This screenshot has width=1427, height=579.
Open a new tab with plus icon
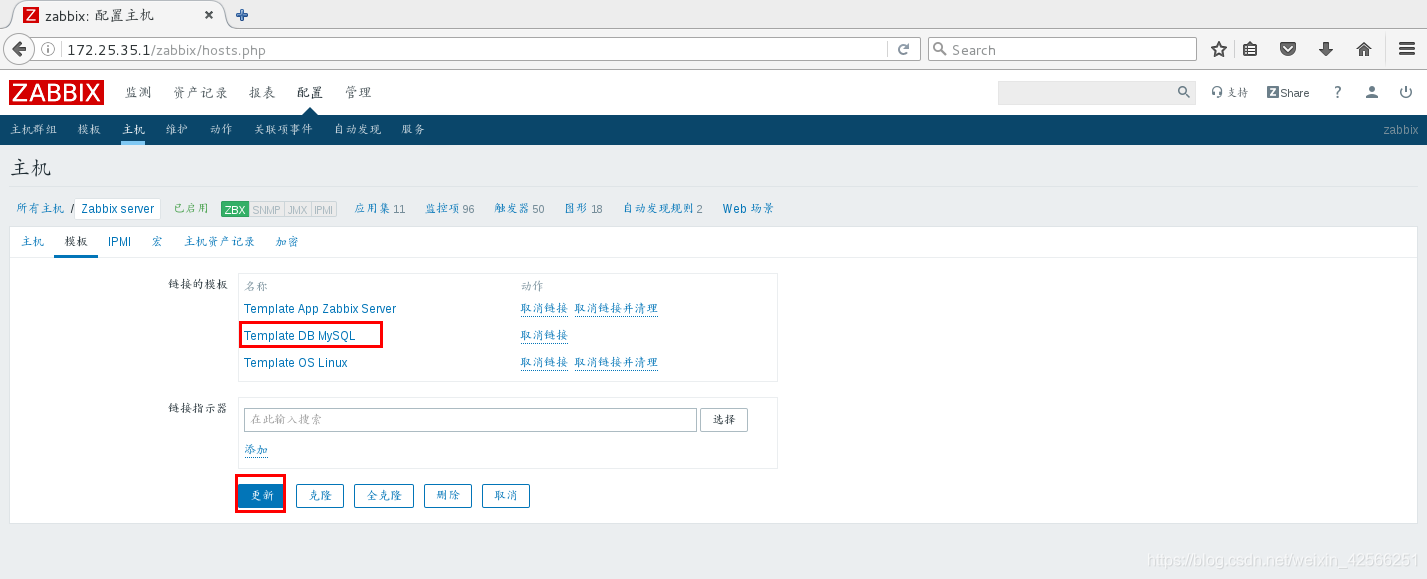[x=242, y=15]
